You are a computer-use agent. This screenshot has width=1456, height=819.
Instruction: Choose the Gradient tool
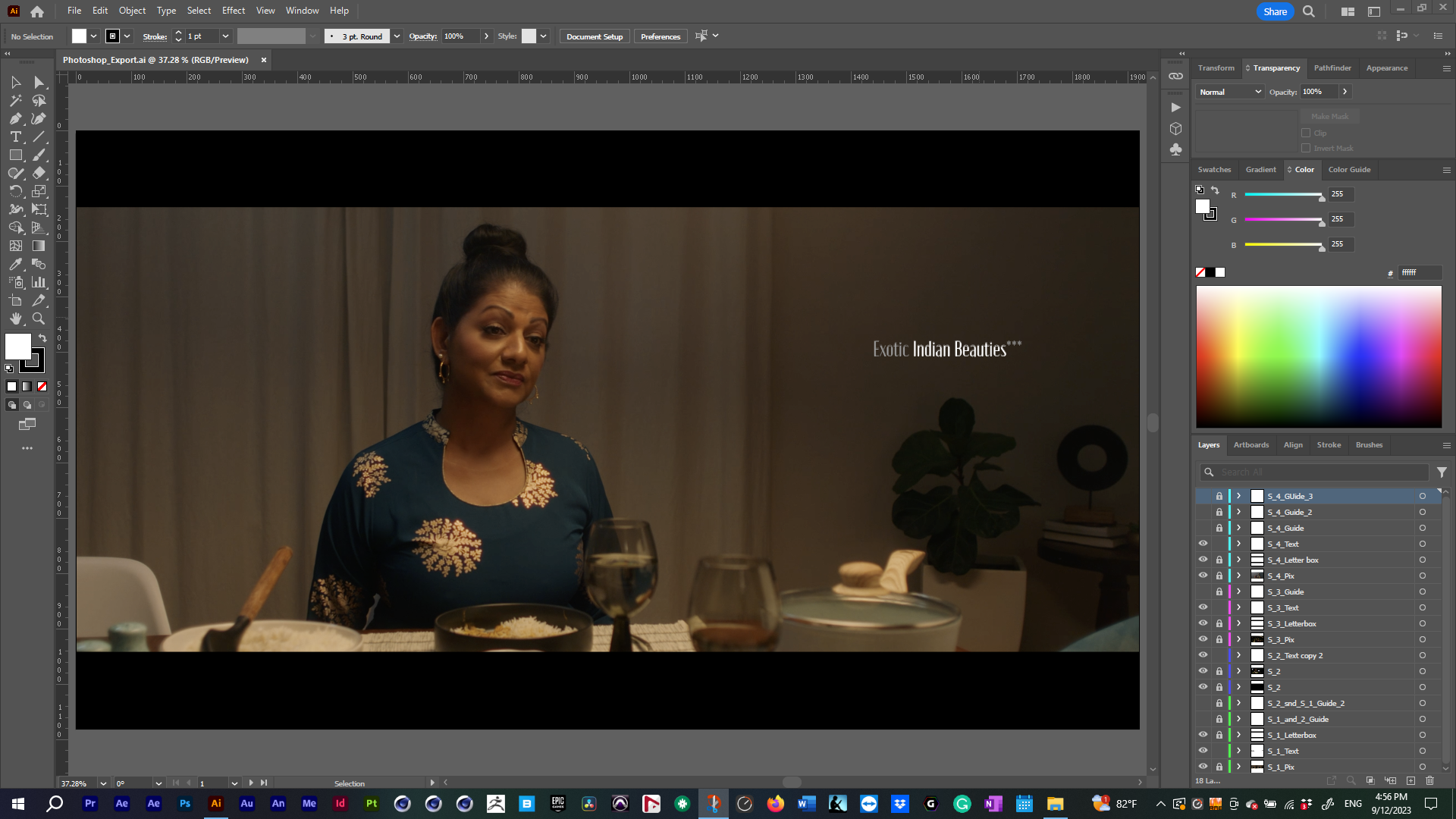pos(39,246)
